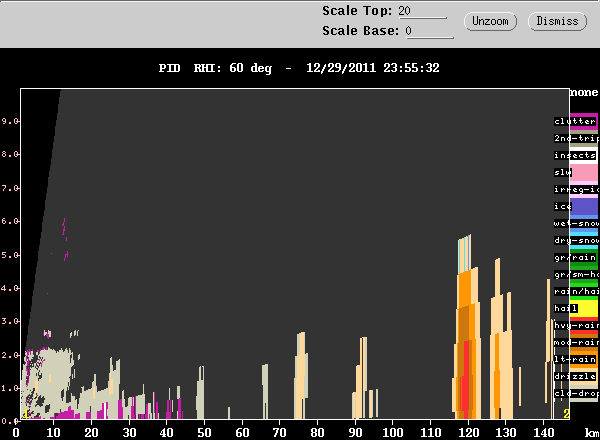Viewport: 600px width, 440px height.
Task: Click the x-axis 90 km label
Action: point(355,433)
